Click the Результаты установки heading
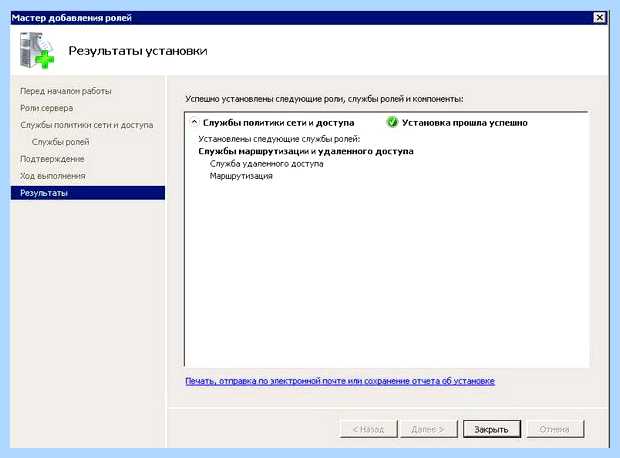The width and height of the screenshot is (620, 458). [x=138, y=51]
